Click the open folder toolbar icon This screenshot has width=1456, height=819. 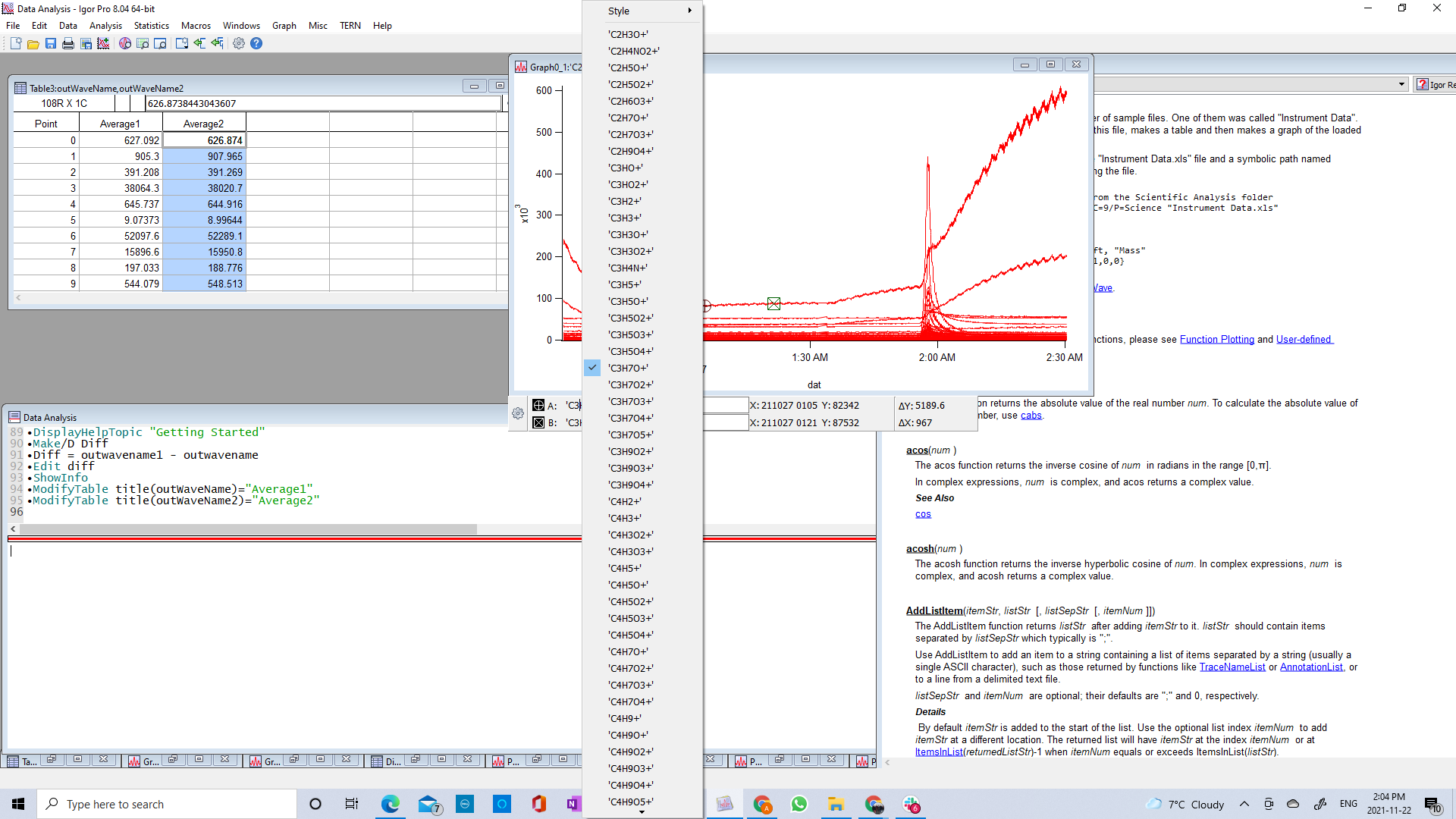[33, 43]
